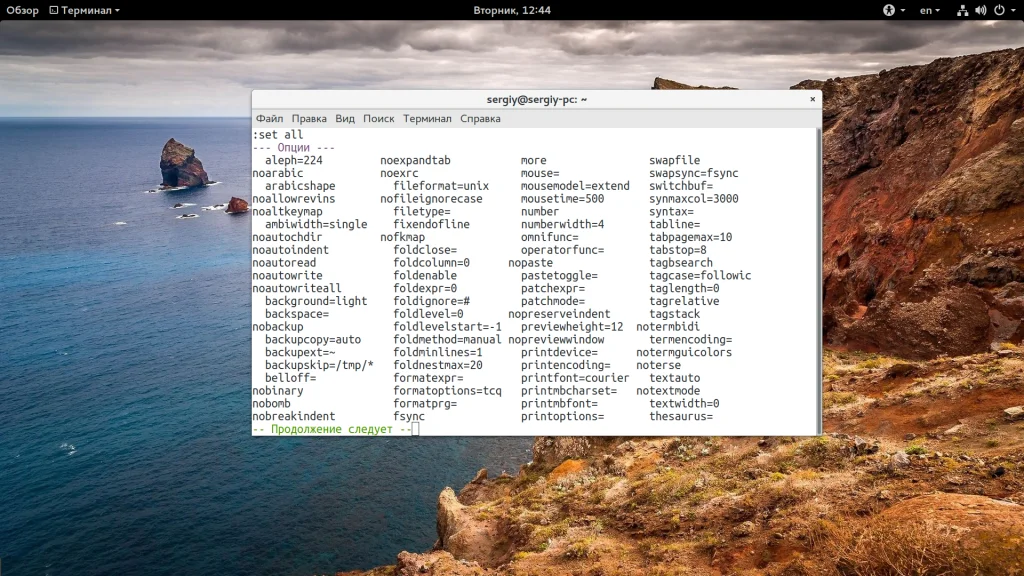Open the Поиск menu
The height and width of the screenshot is (576, 1024).
click(379, 118)
